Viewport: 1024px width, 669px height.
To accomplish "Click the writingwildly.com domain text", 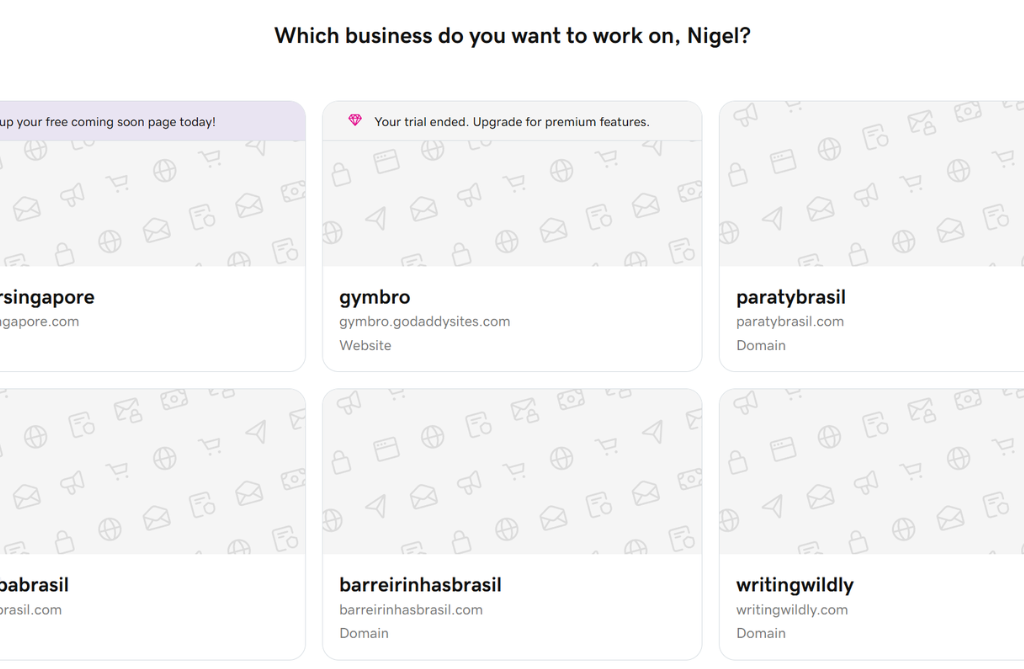I will click(x=792, y=610).
